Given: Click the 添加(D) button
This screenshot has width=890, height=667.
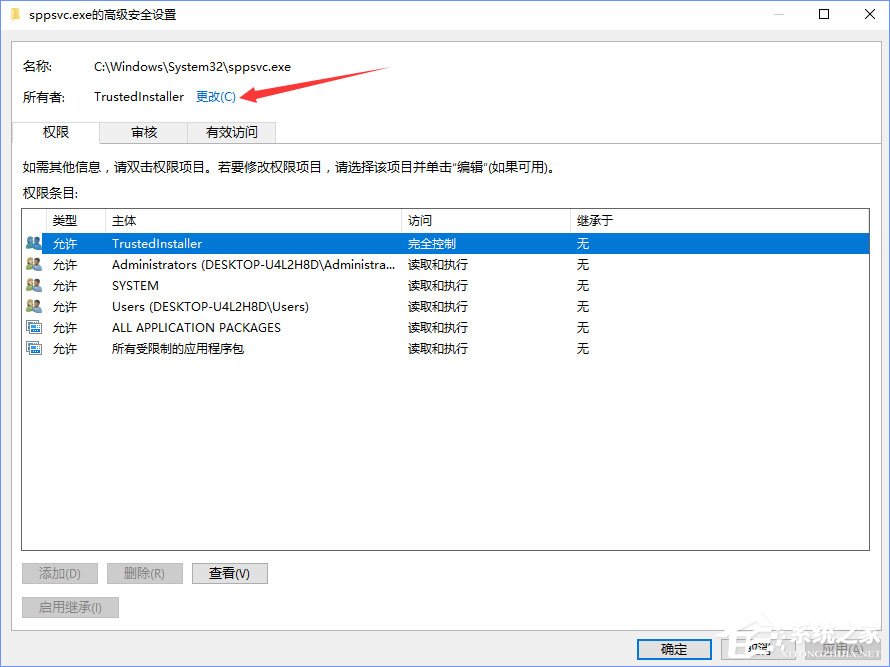Looking at the screenshot, I should [59, 573].
